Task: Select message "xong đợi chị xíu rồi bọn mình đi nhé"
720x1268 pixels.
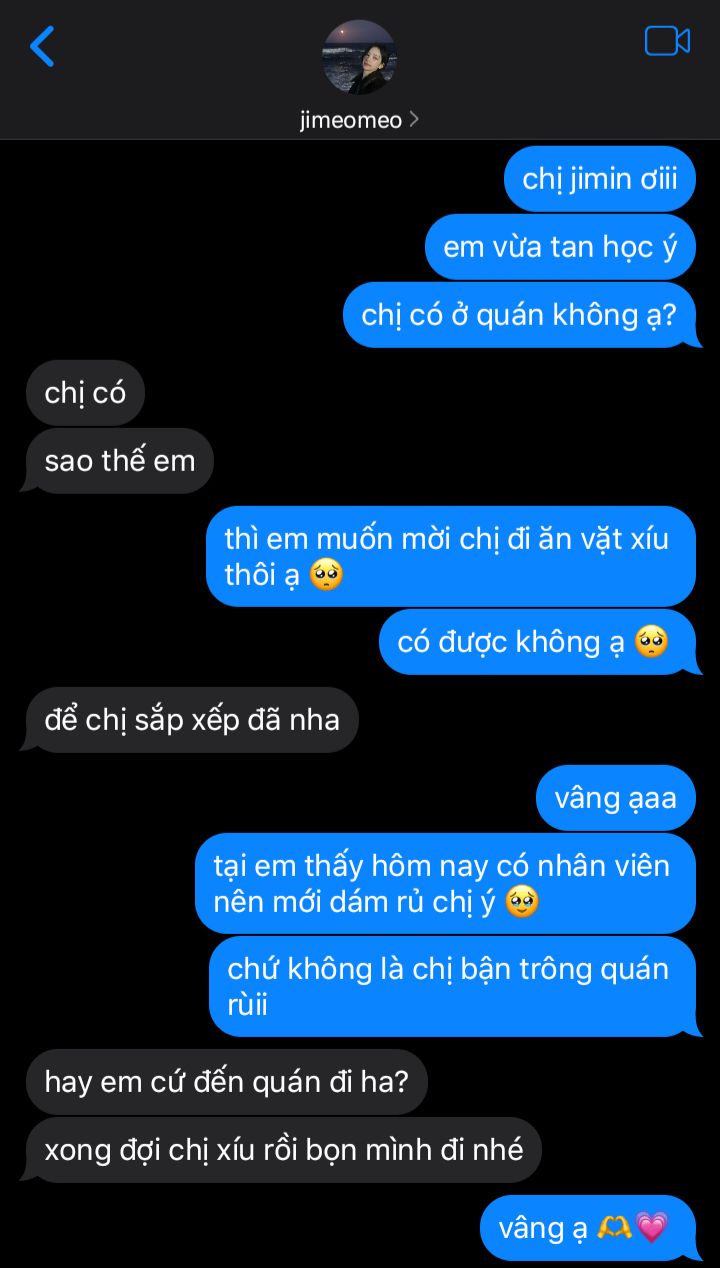Action: coord(283,1150)
